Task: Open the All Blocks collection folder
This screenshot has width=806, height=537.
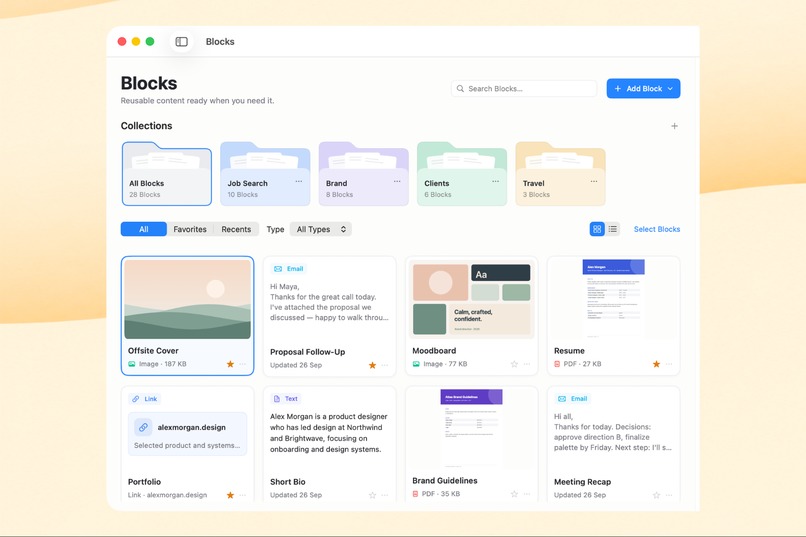Action: click(x=167, y=174)
